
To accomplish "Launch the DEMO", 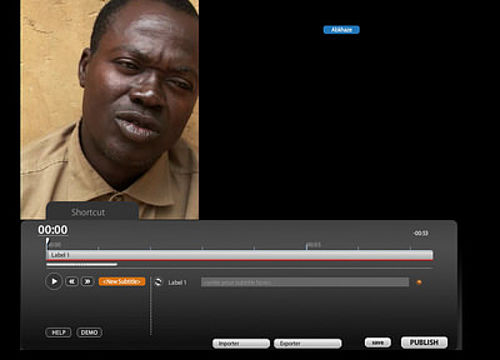I will point(89,332).
